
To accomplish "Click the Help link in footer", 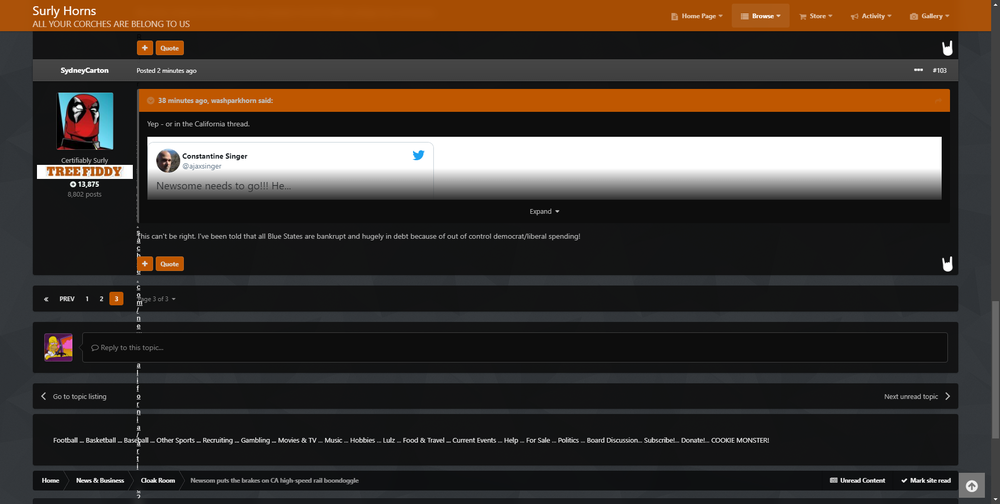I will [511, 440].
